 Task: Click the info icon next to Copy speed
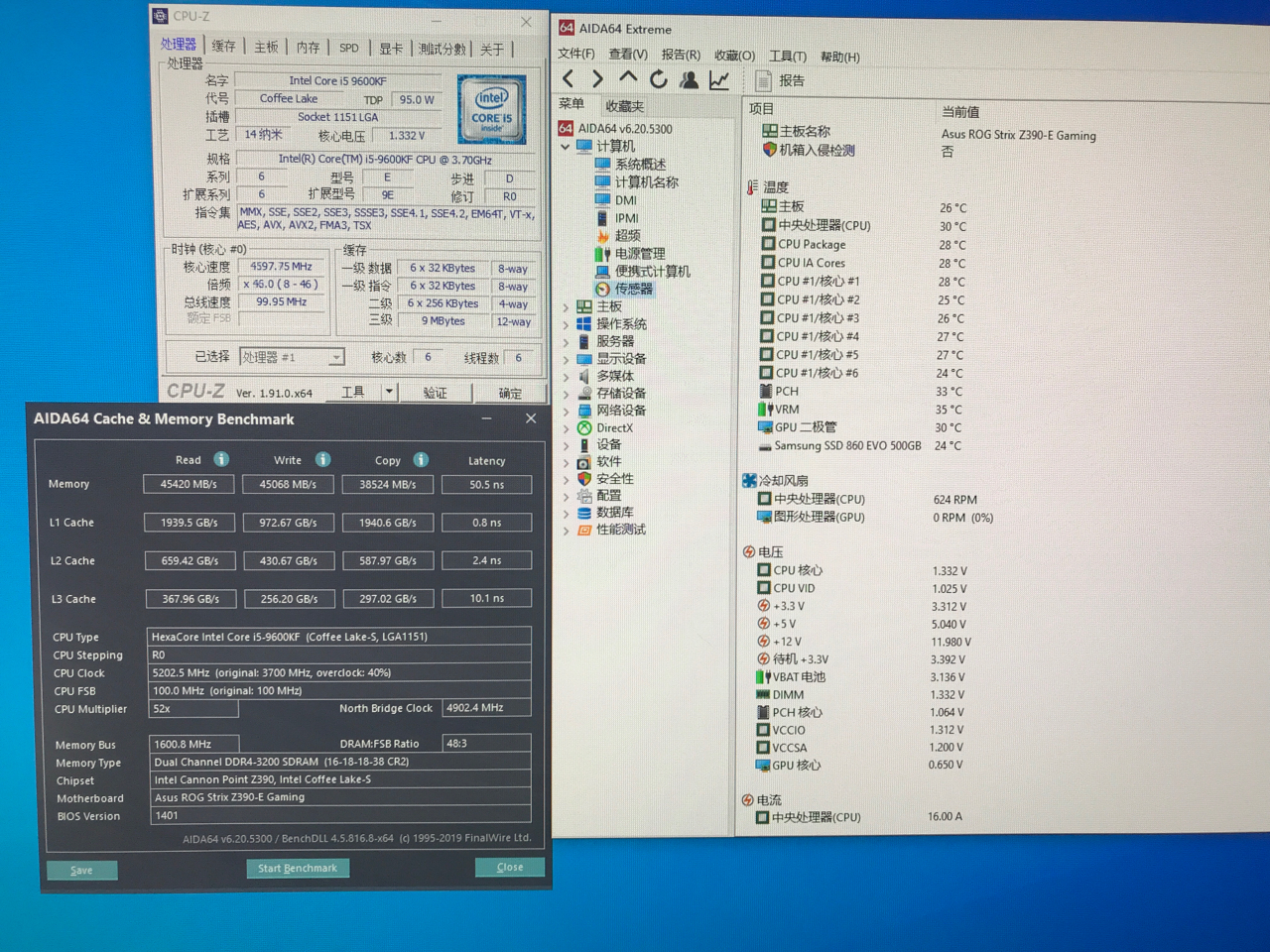coord(421,459)
